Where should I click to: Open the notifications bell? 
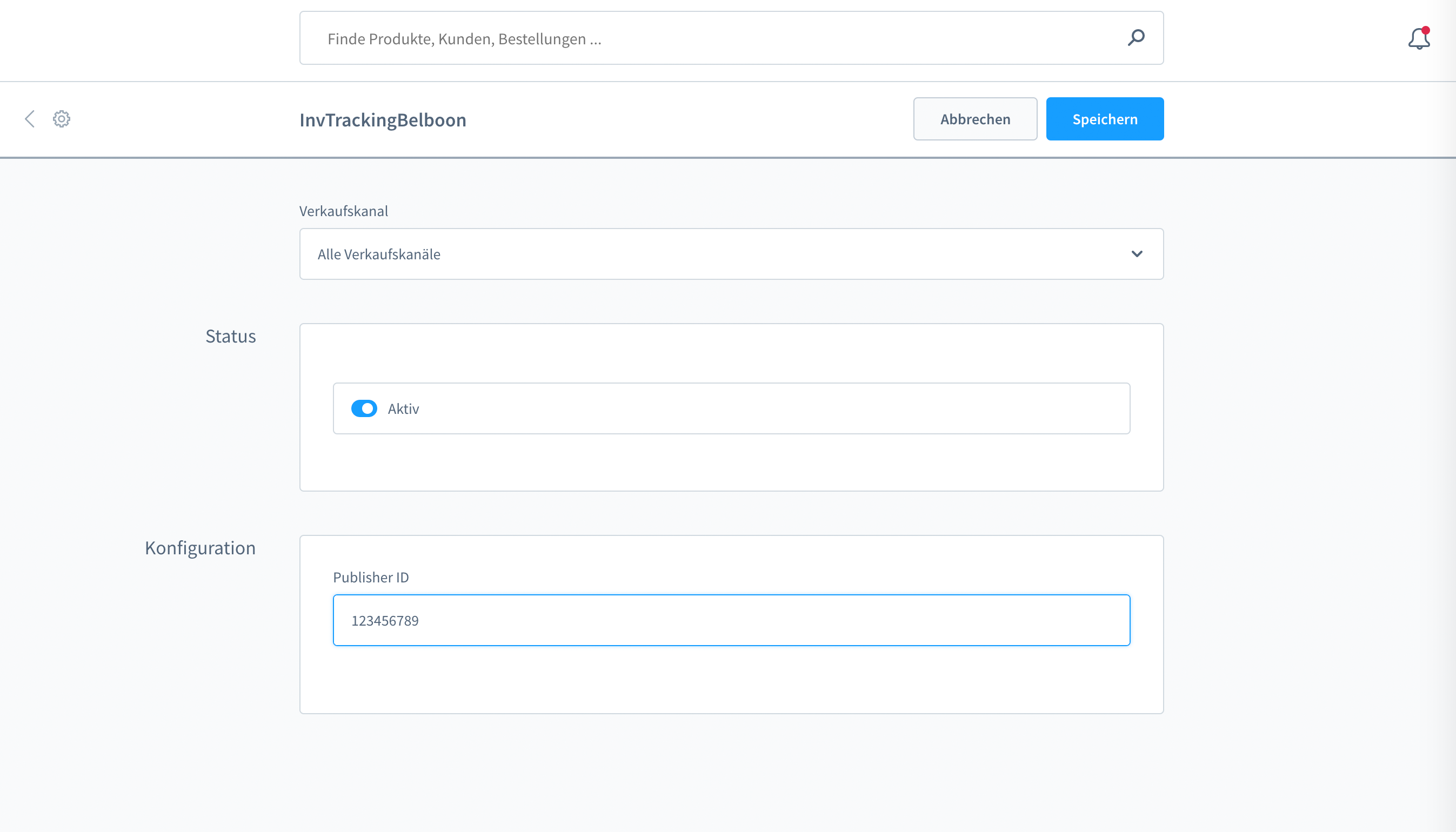(1419, 38)
